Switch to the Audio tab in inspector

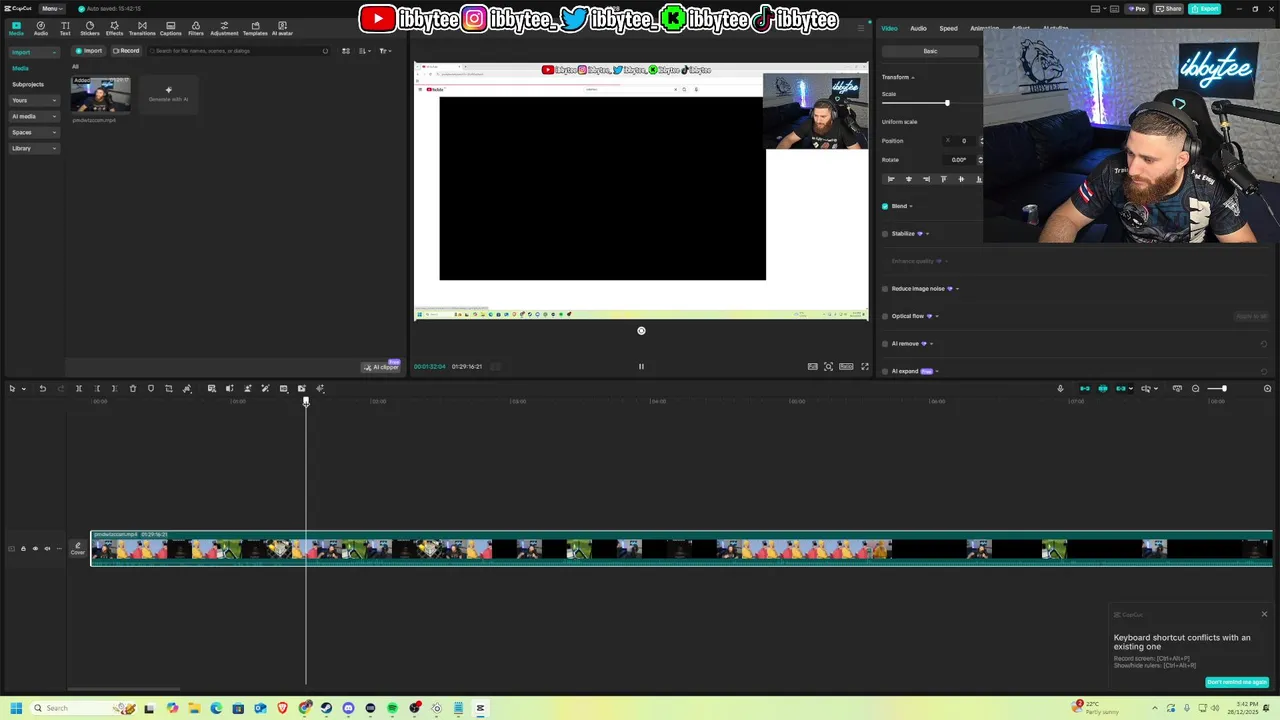coord(918,28)
